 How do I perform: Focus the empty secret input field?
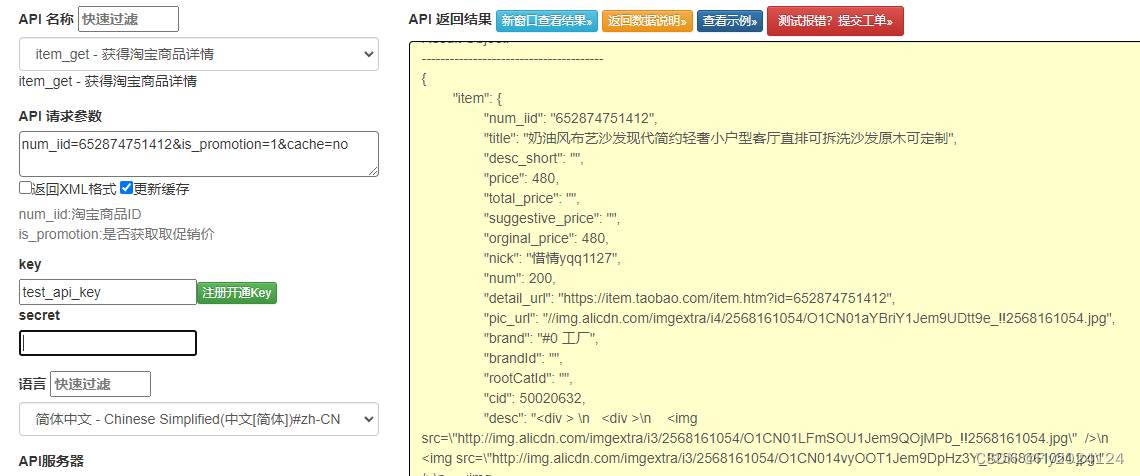click(108, 343)
